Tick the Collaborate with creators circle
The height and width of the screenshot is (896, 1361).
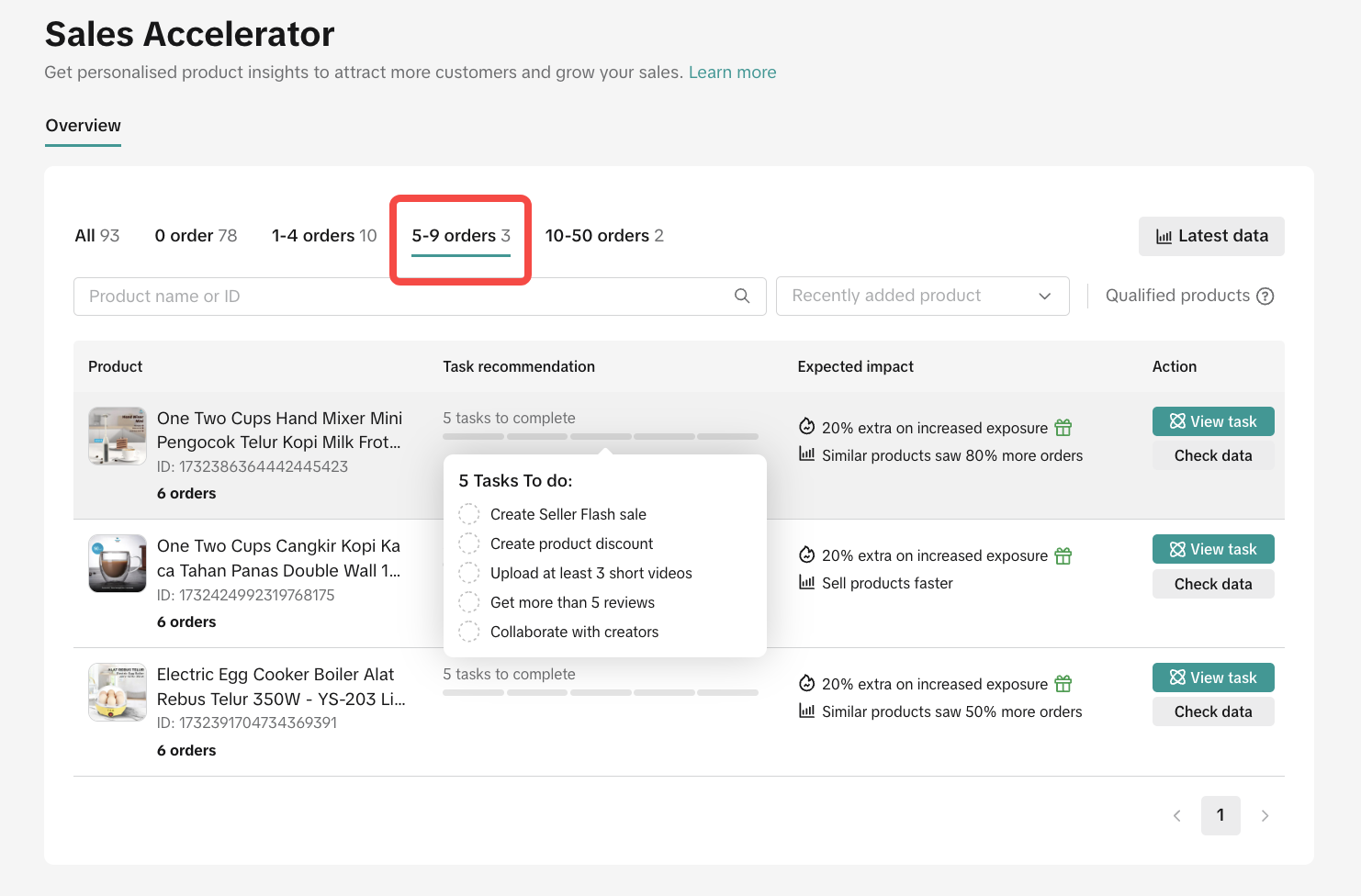click(x=468, y=632)
